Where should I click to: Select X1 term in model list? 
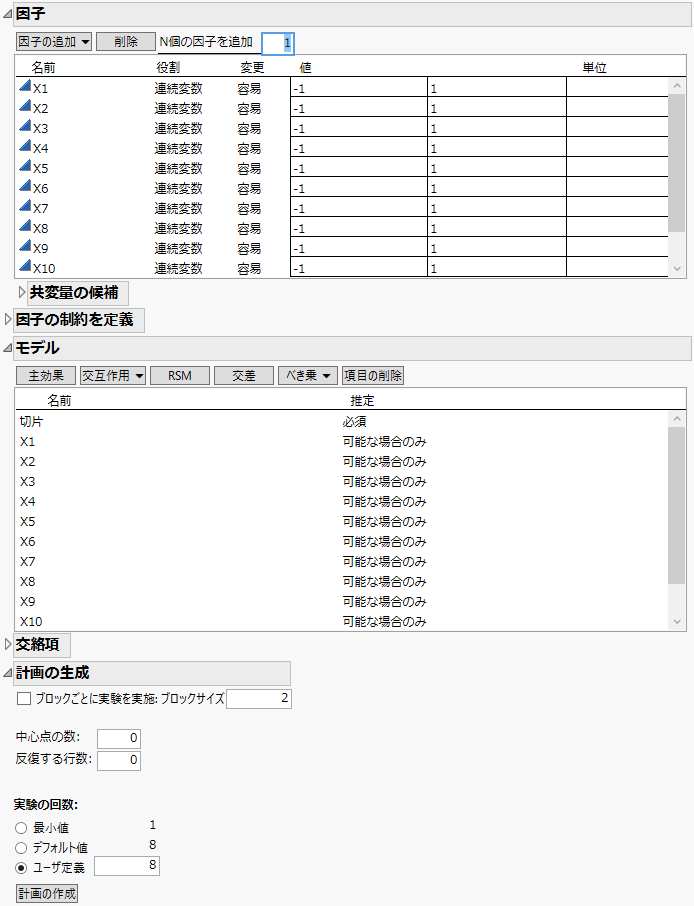27,442
